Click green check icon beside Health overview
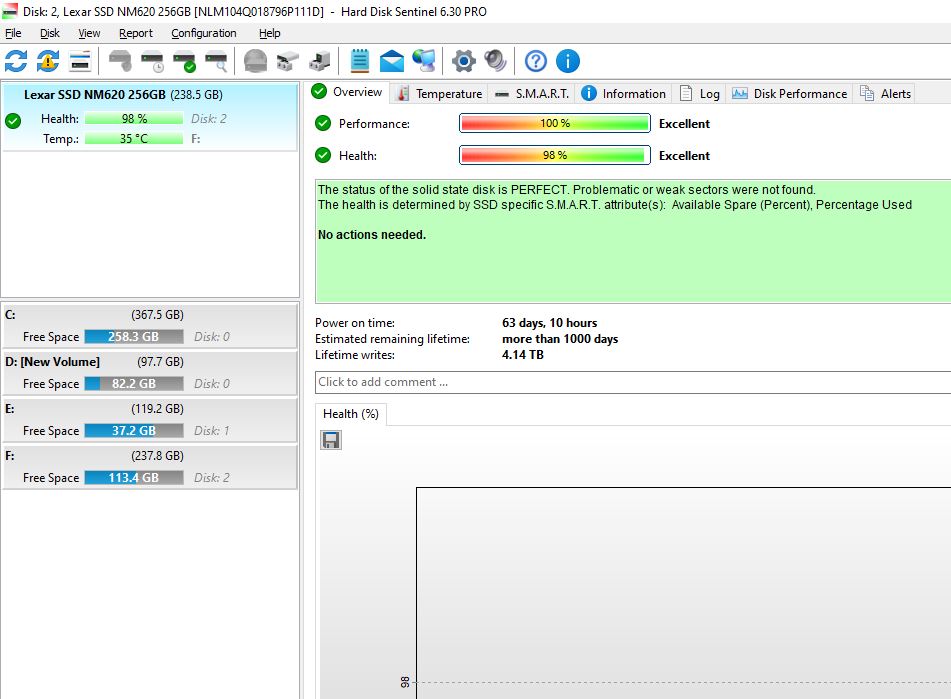The width and height of the screenshot is (951, 699). 323,156
